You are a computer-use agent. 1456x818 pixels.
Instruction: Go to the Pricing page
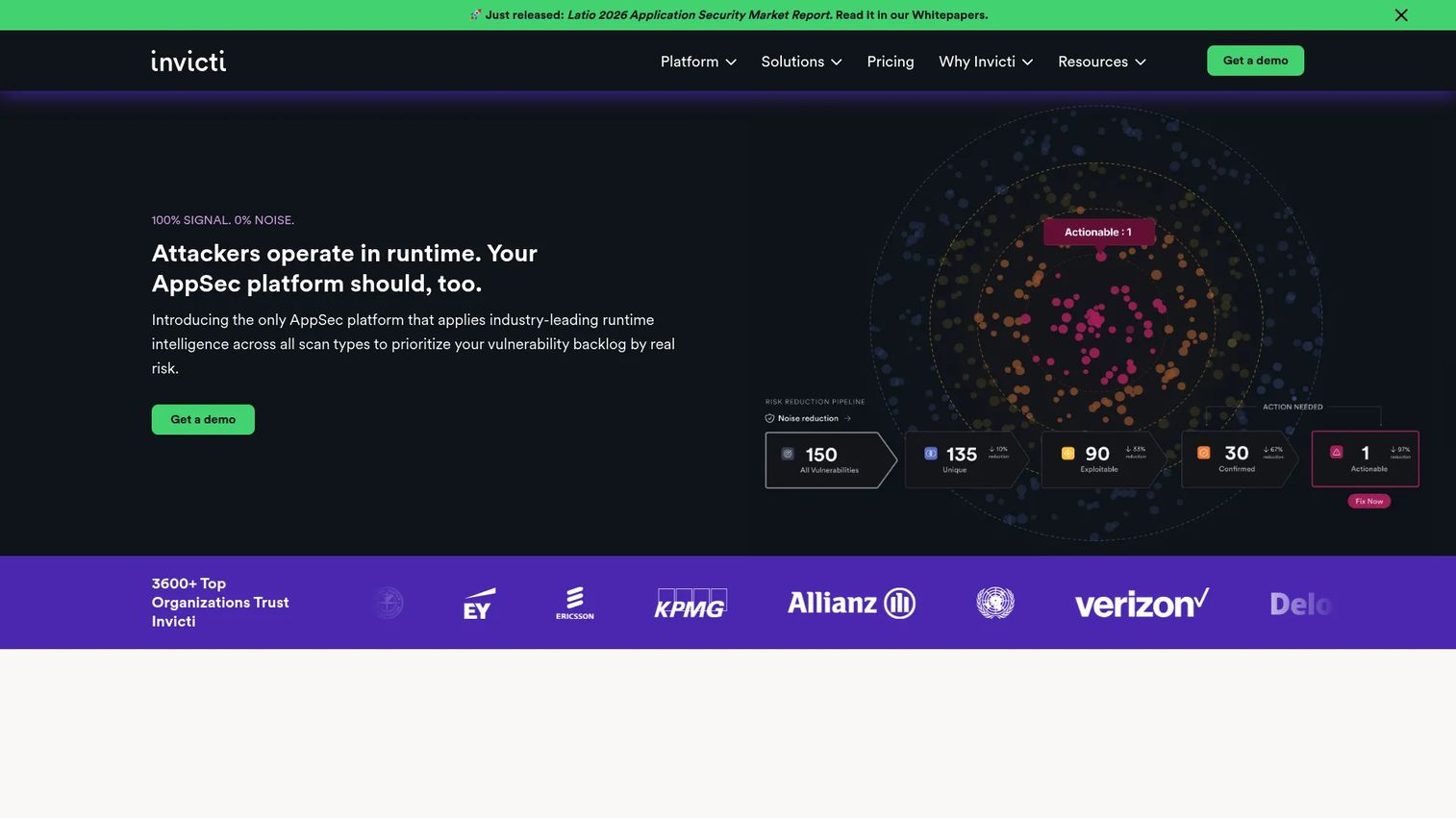tap(891, 62)
